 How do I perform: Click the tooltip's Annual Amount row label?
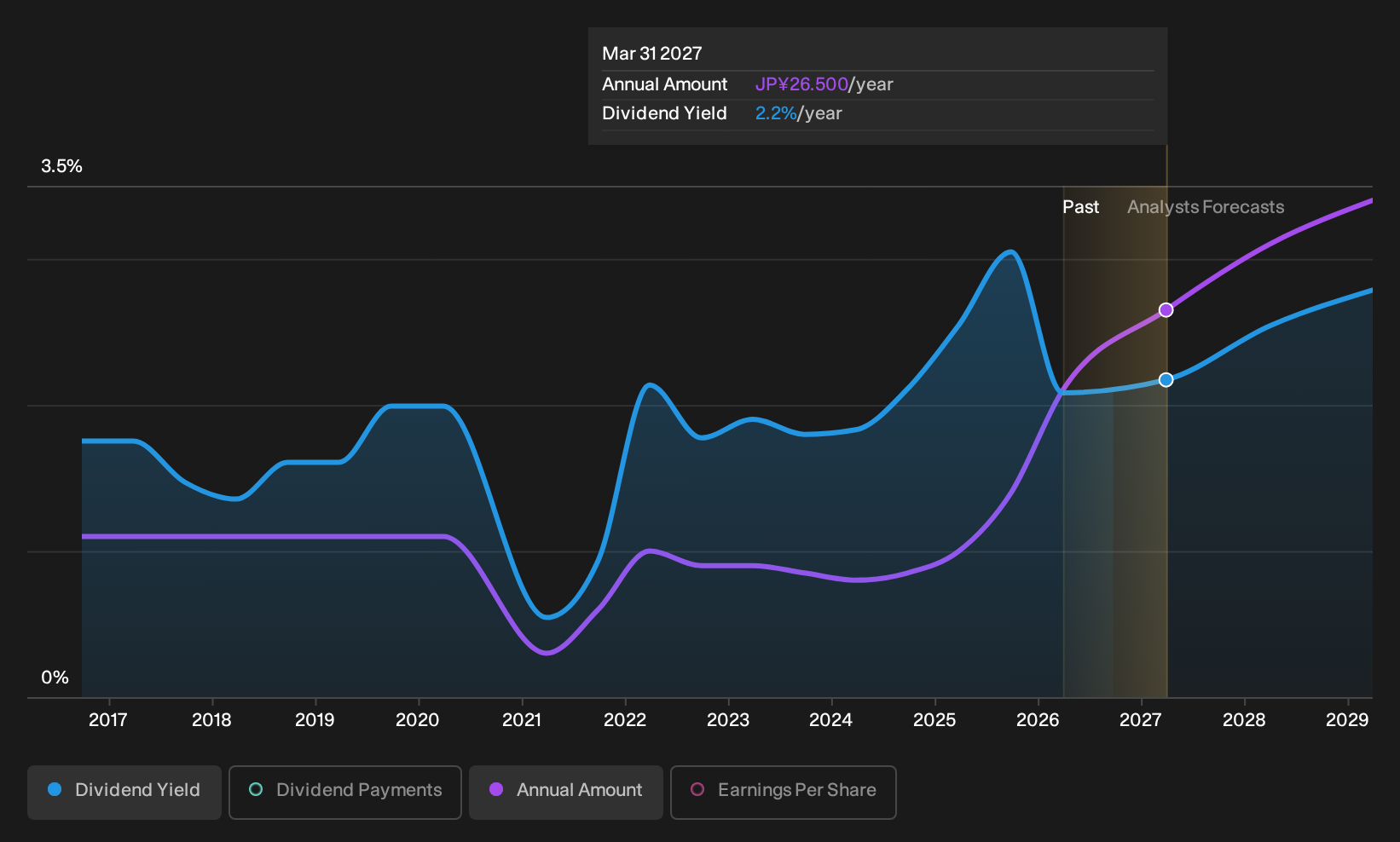pyautogui.click(x=665, y=84)
